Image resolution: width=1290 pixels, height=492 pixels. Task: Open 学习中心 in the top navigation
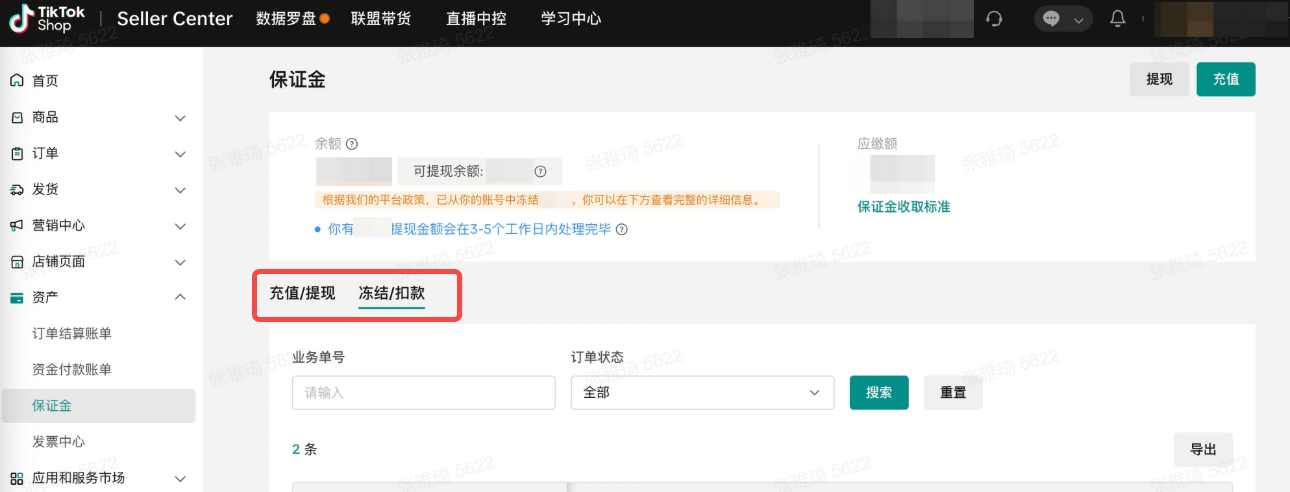pos(571,19)
